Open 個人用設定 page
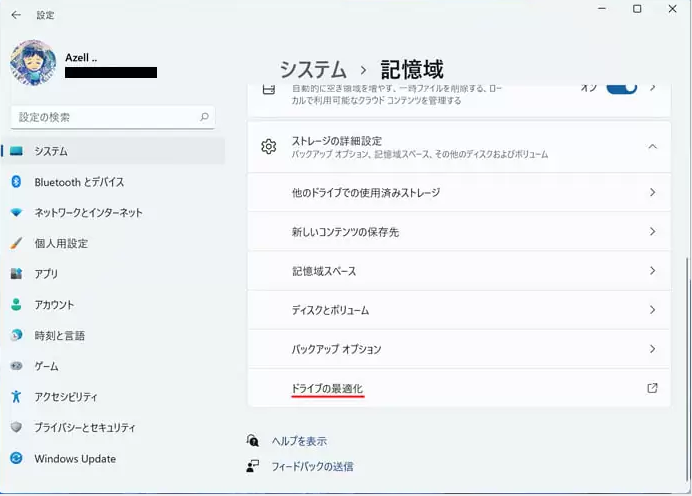 113,243
